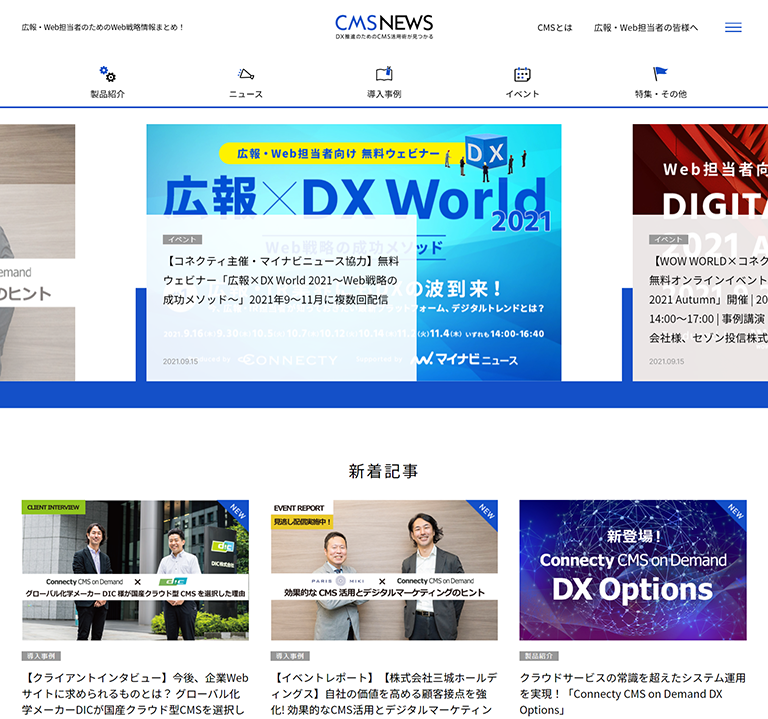Image resolution: width=768 pixels, height=719 pixels.
Task: Click the 広報・Web担当者のためのWeb戦略情報まとめ tagline
Action: (103, 27)
